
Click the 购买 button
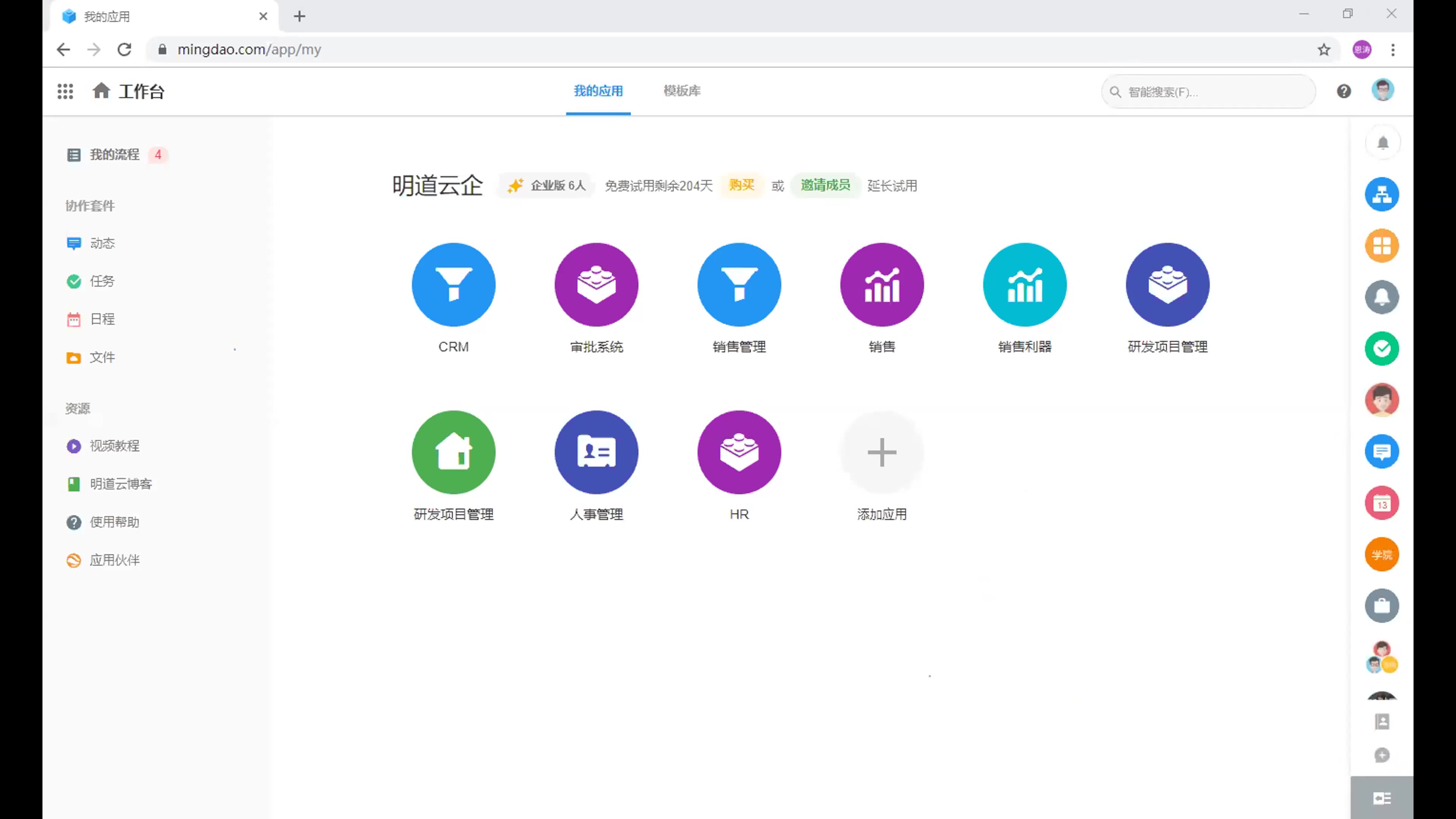742,185
